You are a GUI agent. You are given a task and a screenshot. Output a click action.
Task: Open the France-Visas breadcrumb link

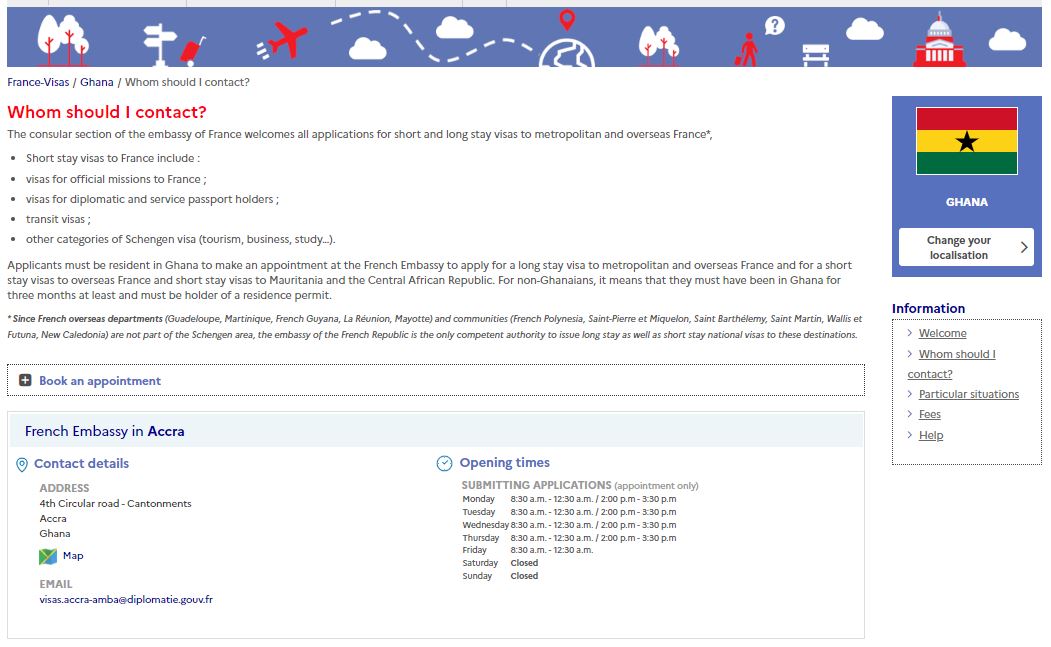click(38, 82)
